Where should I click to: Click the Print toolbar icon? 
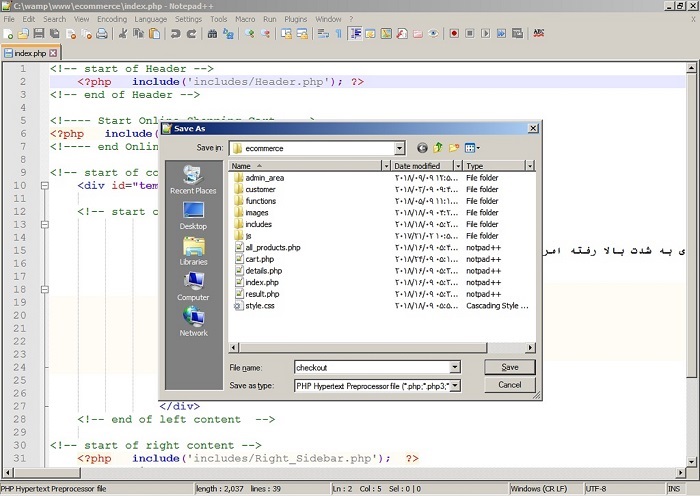tap(102, 33)
